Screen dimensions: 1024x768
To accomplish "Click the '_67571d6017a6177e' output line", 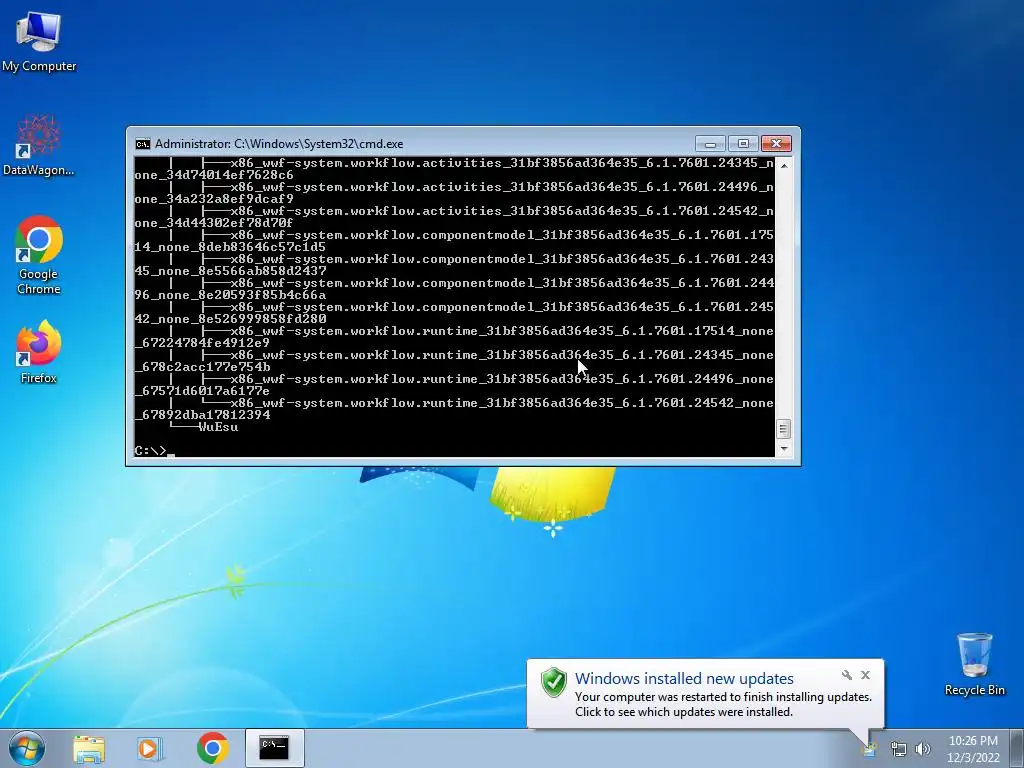I will pyautogui.click(x=202, y=391).
